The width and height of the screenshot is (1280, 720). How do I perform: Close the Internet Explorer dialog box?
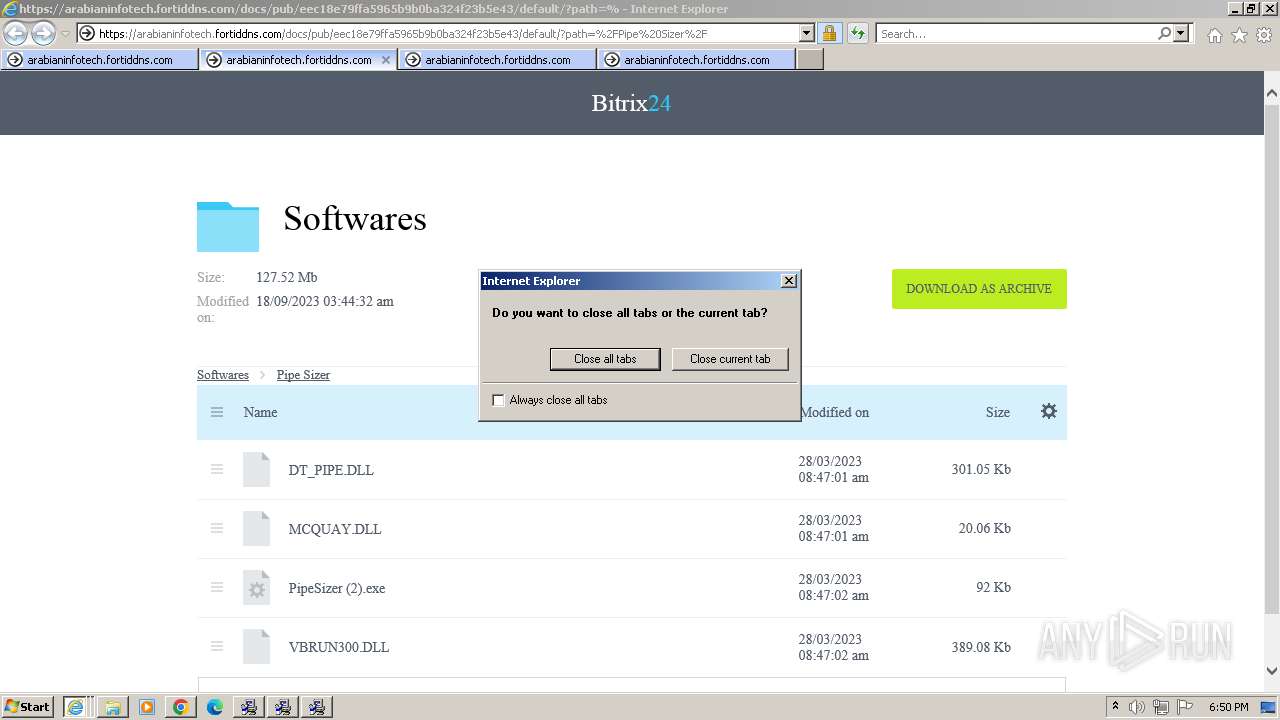(x=788, y=281)
